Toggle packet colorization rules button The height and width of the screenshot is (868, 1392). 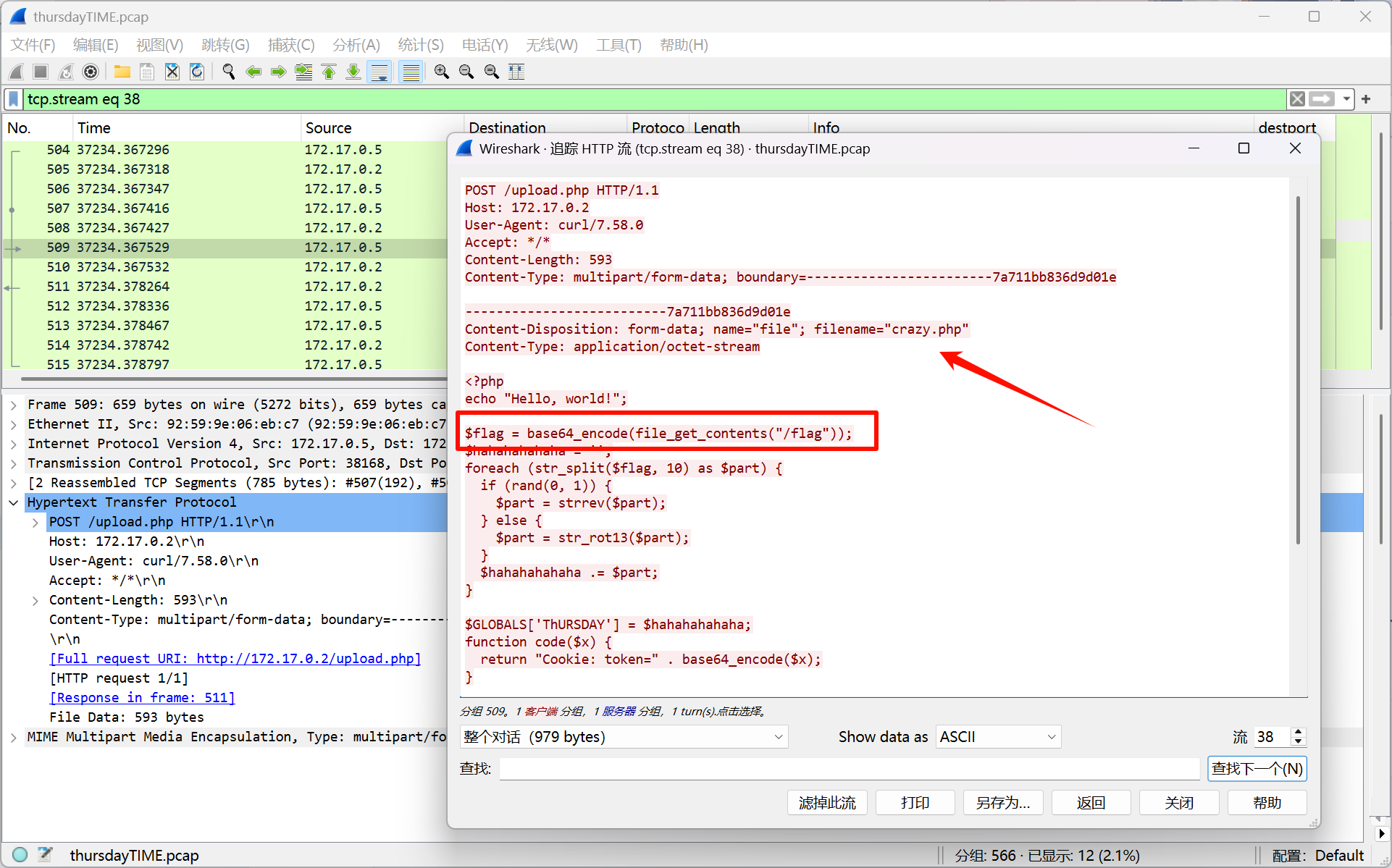coord(411,72)
